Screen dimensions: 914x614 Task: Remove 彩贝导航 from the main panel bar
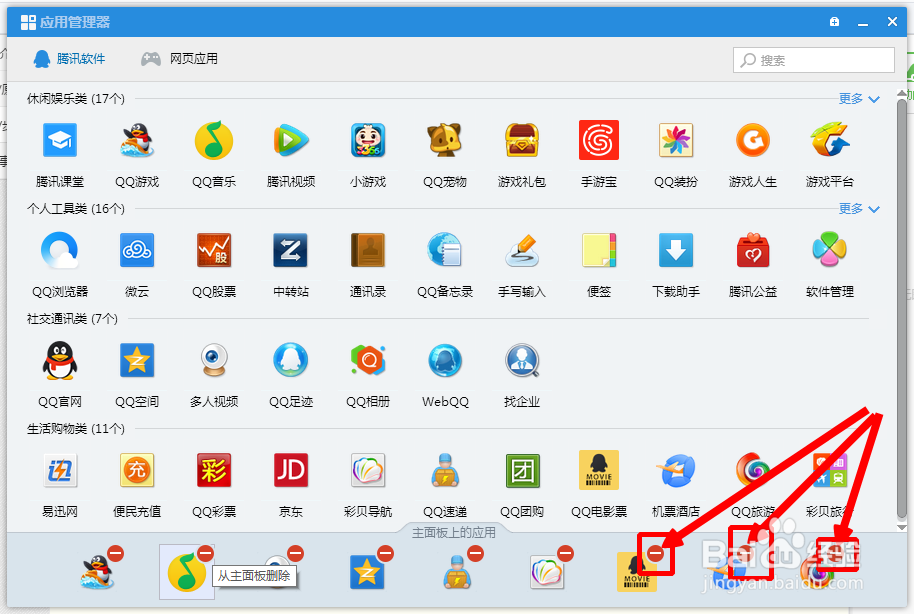[565, 553]
